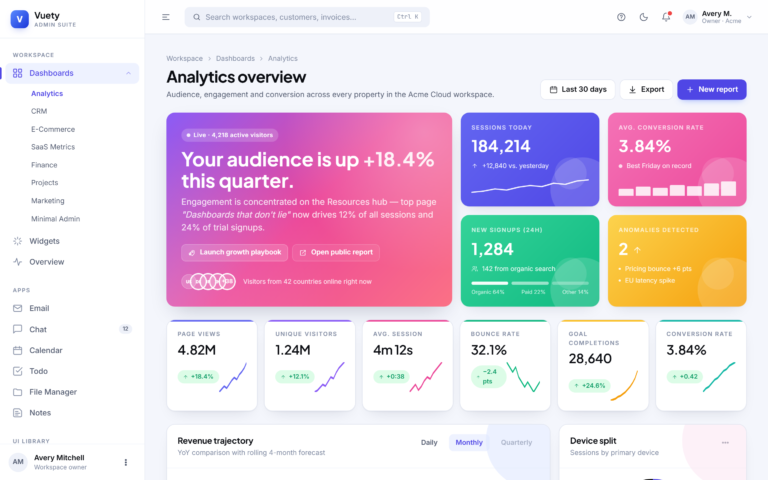Click the conversion rate bar chart
This screenshot has height=480, width=768.
click(x=677, y=189)
